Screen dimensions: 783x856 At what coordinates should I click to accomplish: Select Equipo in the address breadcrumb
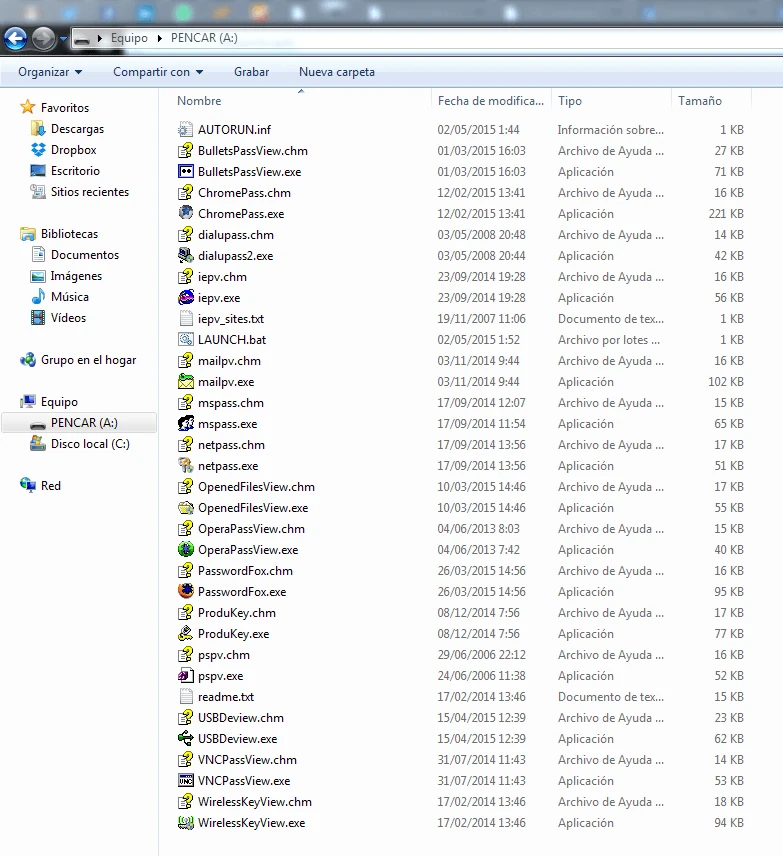(129, 38)
